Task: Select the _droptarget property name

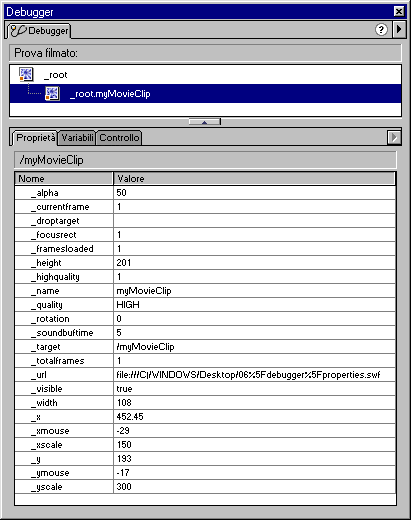Action: (x=55, y=221)
